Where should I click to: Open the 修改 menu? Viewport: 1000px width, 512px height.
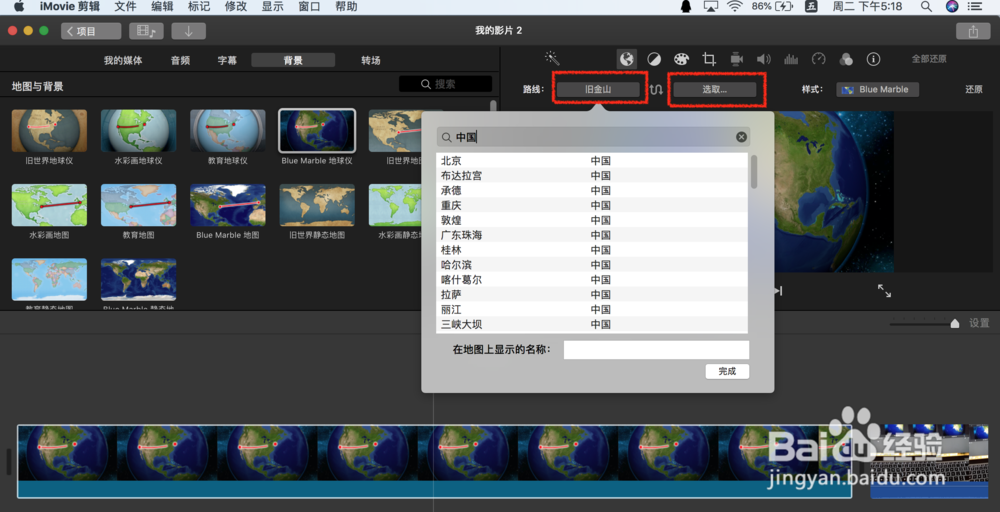click(236, 6)
